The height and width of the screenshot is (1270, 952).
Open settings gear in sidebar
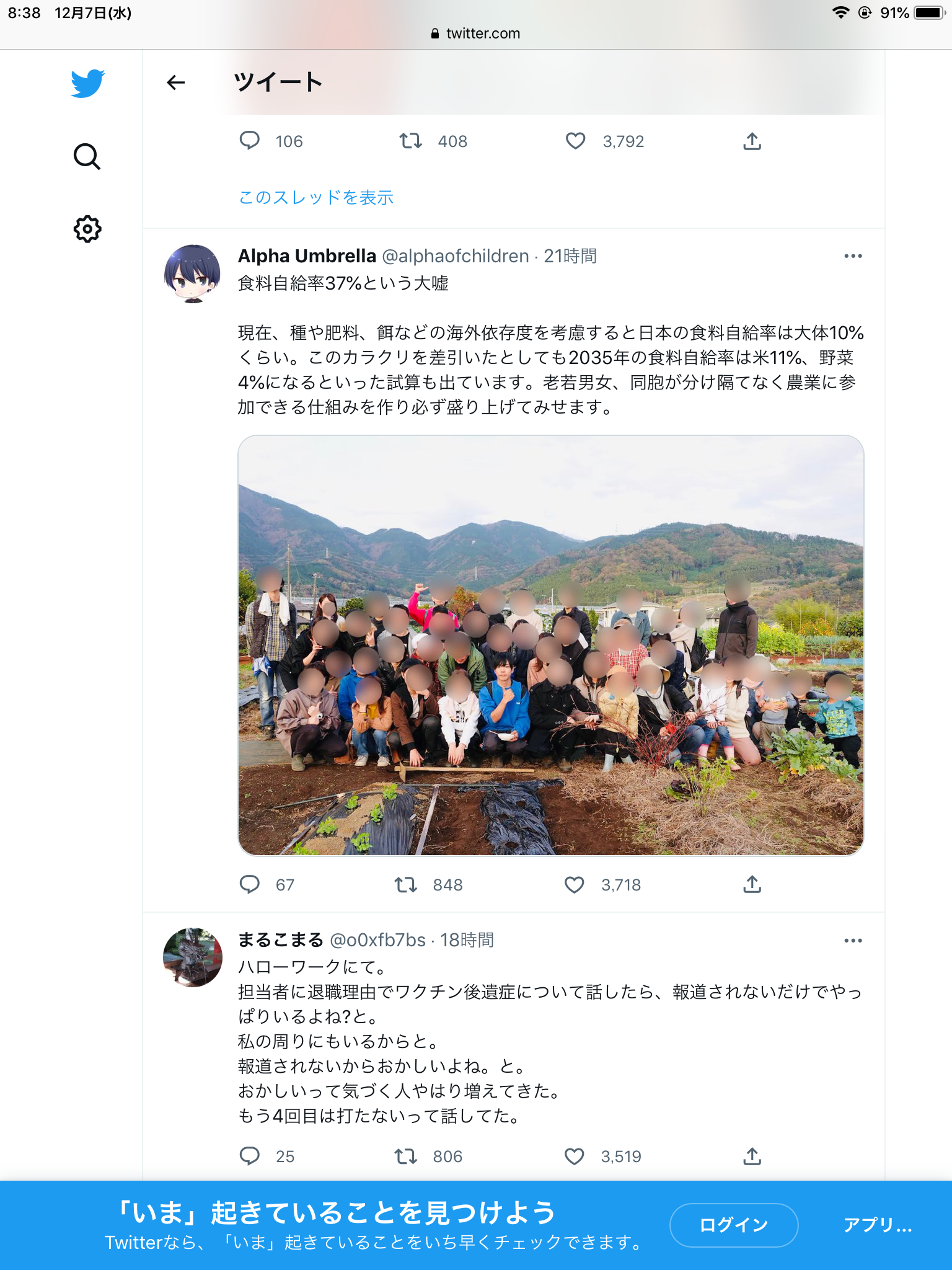pos(87,229)
